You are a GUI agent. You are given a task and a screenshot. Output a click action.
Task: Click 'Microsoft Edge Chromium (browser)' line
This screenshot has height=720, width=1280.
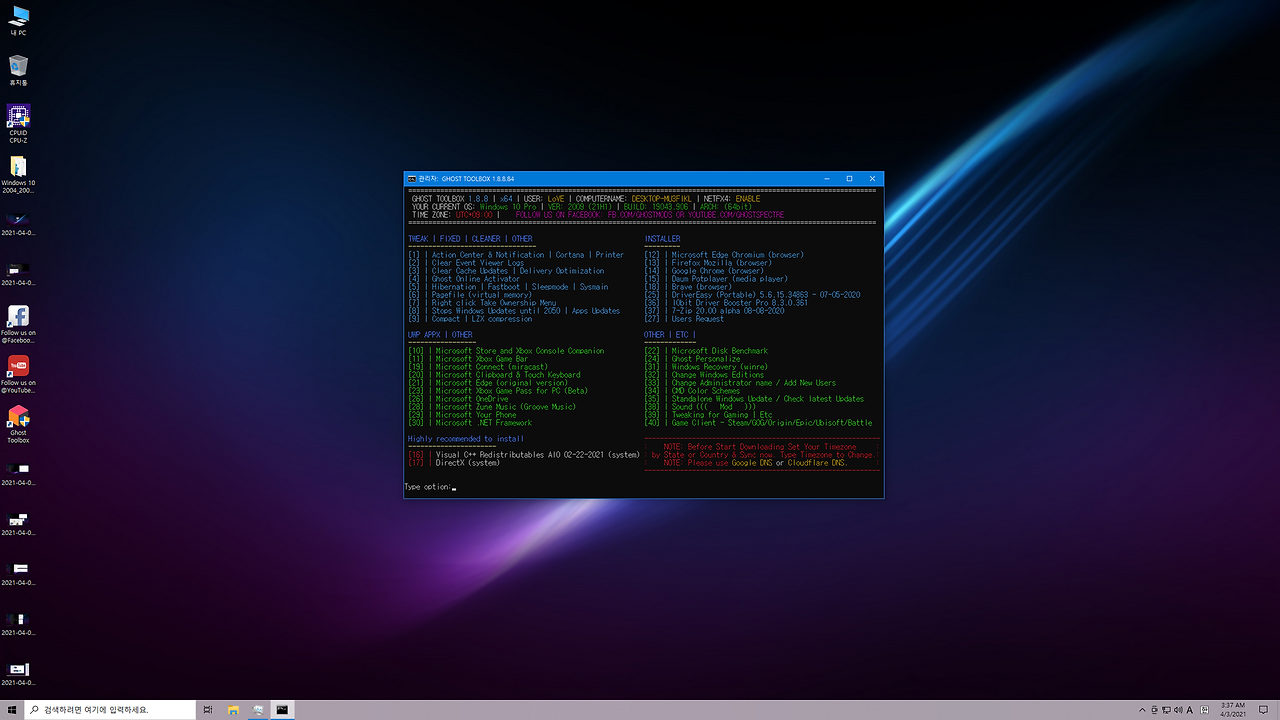point(724,255)
